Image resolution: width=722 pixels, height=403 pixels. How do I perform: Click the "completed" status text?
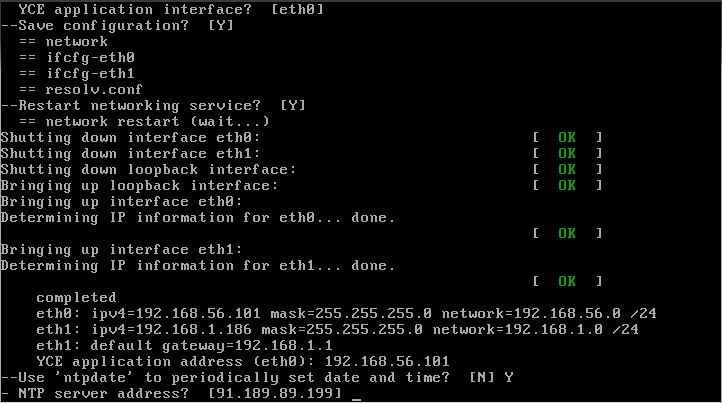[76, 297]
